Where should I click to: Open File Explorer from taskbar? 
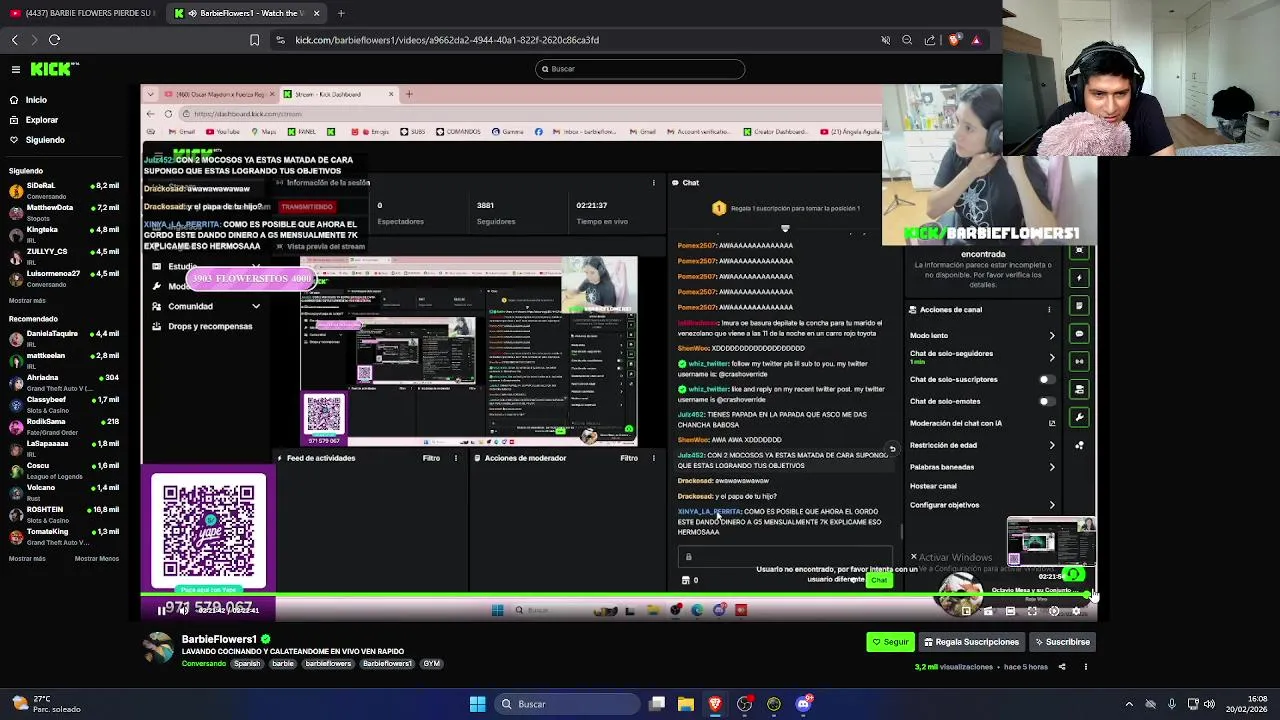pyautogui.click(x=686, y=704)
